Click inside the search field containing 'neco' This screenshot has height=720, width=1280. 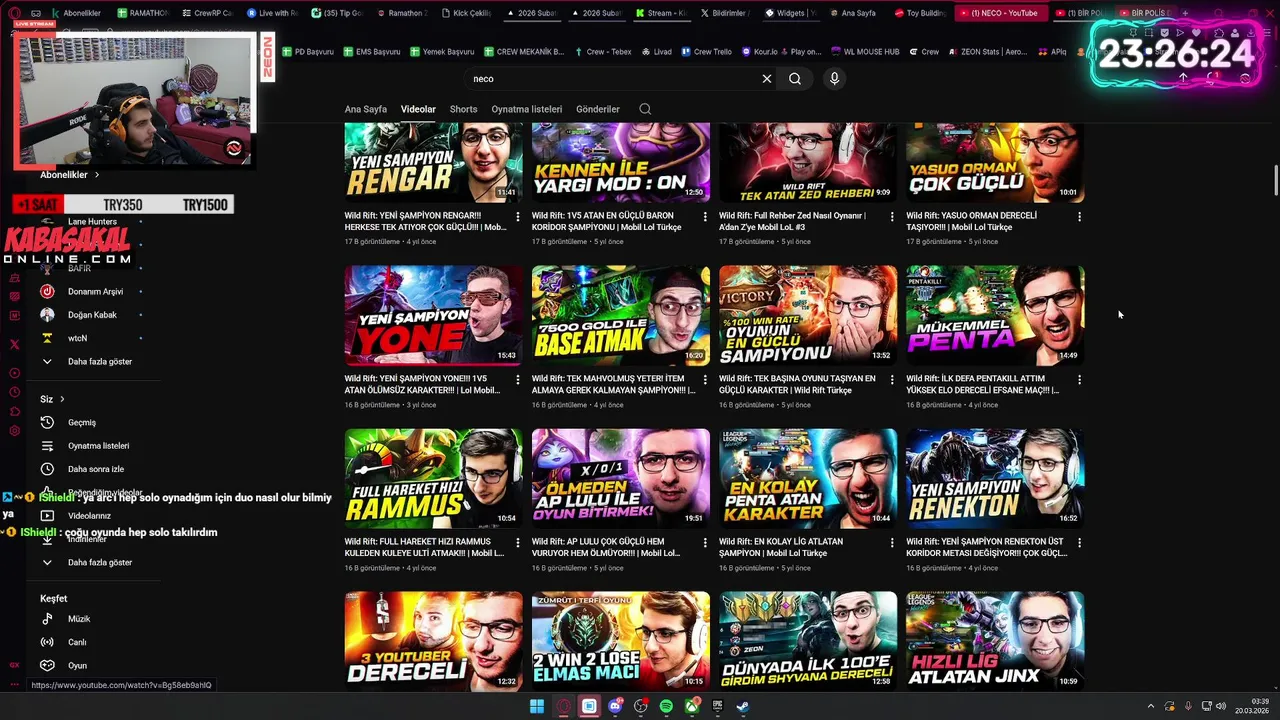point(610,79)
